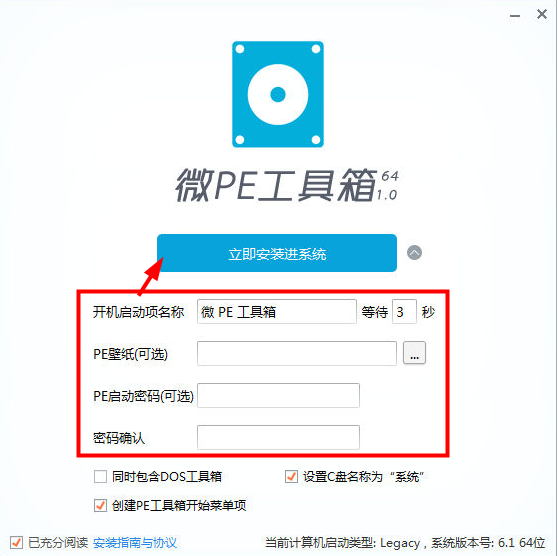Uncheck set C drive name to 系统
This screenshot has width=558, height=556.
[291, 476]
